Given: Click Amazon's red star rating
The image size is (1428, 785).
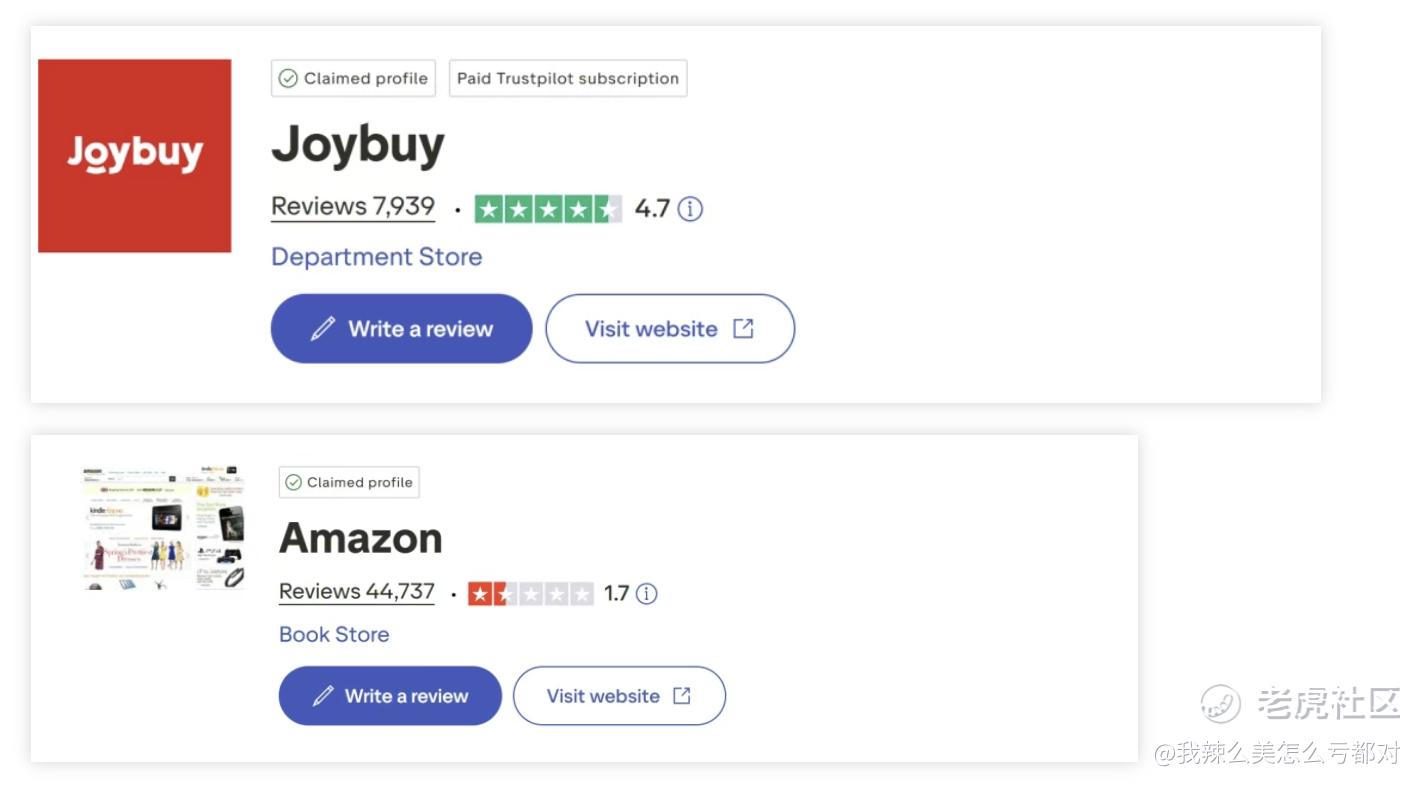Looking at the screenshot, I should click(530, 594).
